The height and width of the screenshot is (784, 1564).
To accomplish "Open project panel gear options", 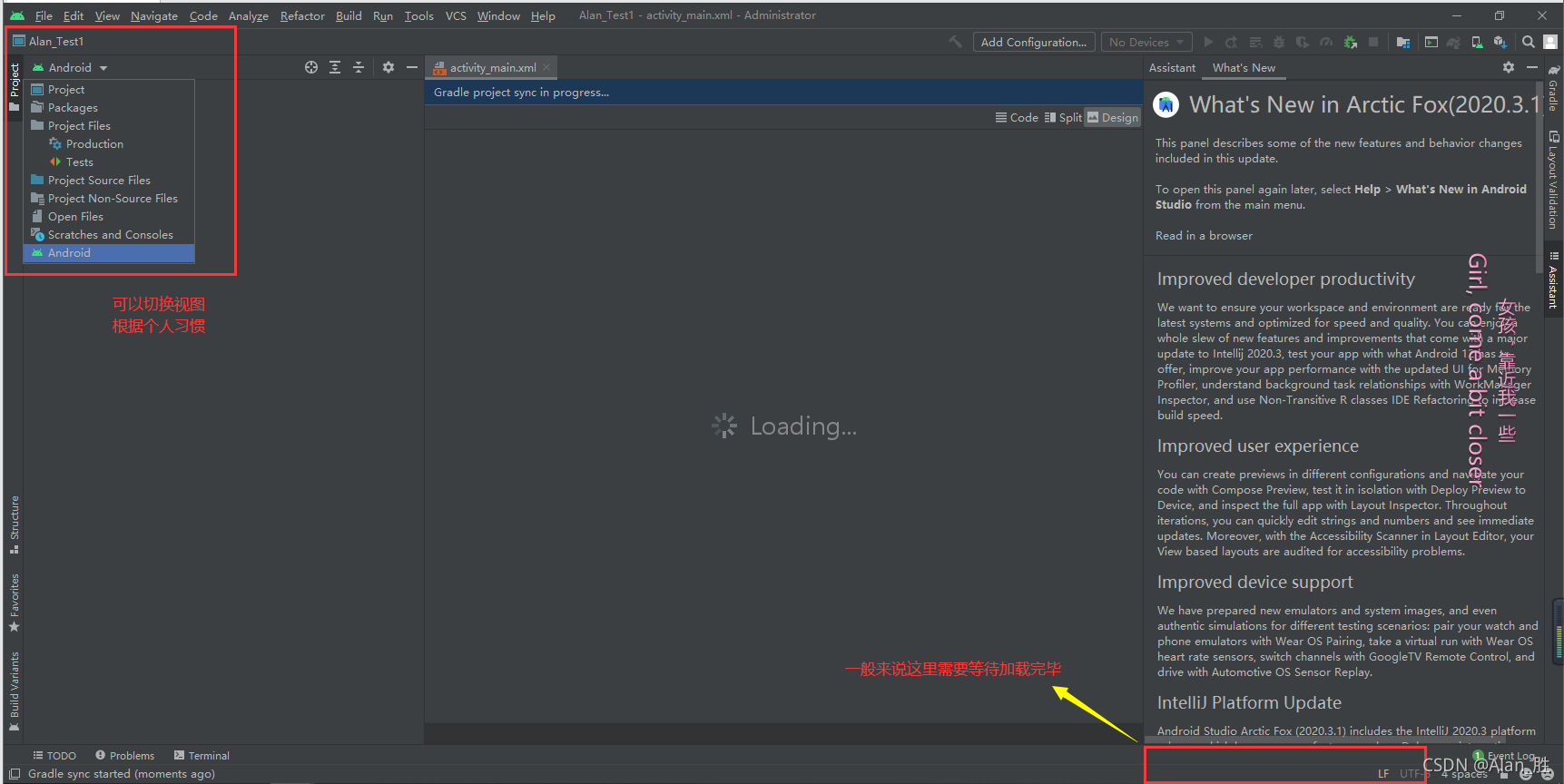I will (x=389, y=67).
